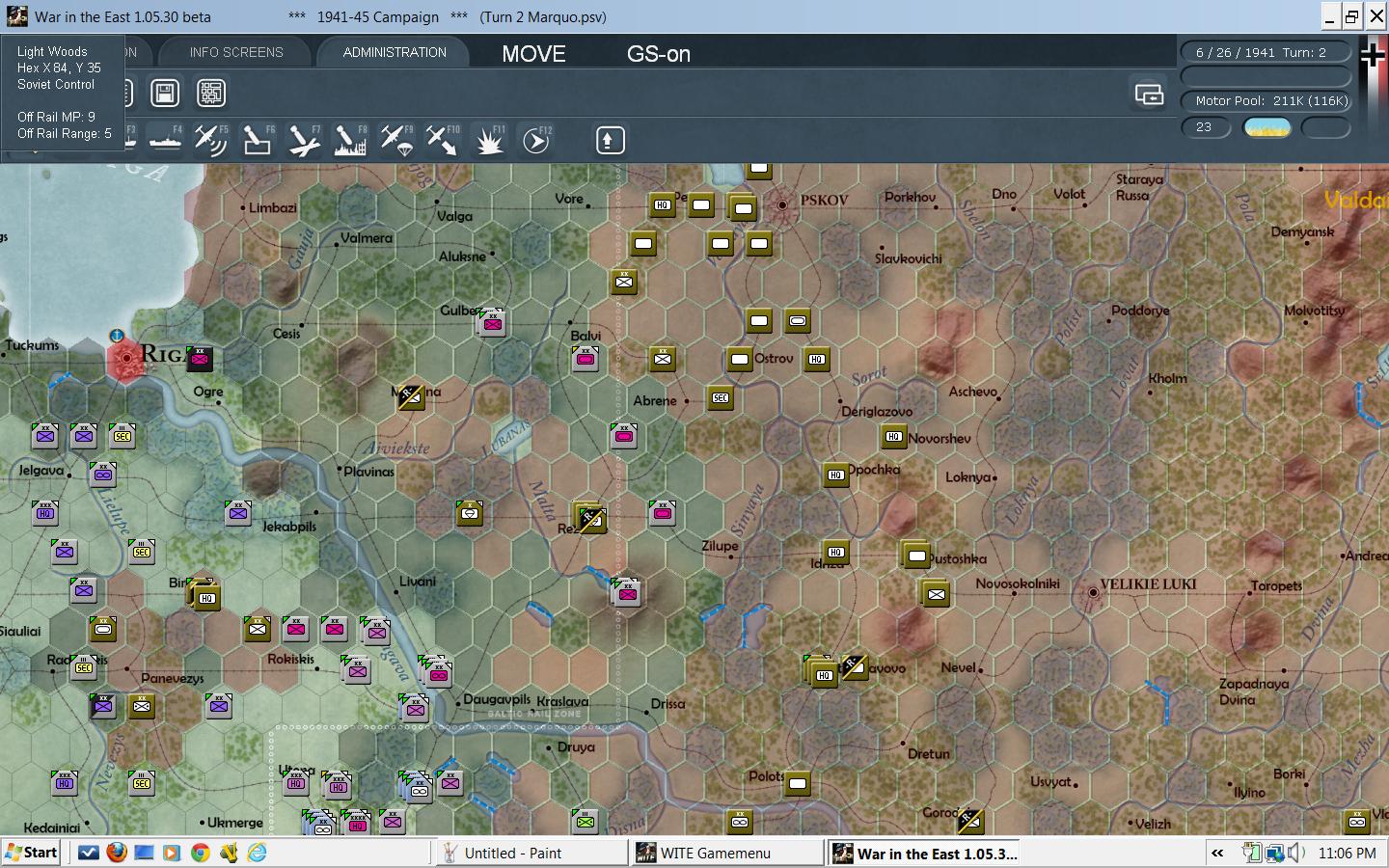The height and width of the screenshot is (868, 1389).
Task: Activate F9 air transport parachute mode
Action: coord(395,141)
